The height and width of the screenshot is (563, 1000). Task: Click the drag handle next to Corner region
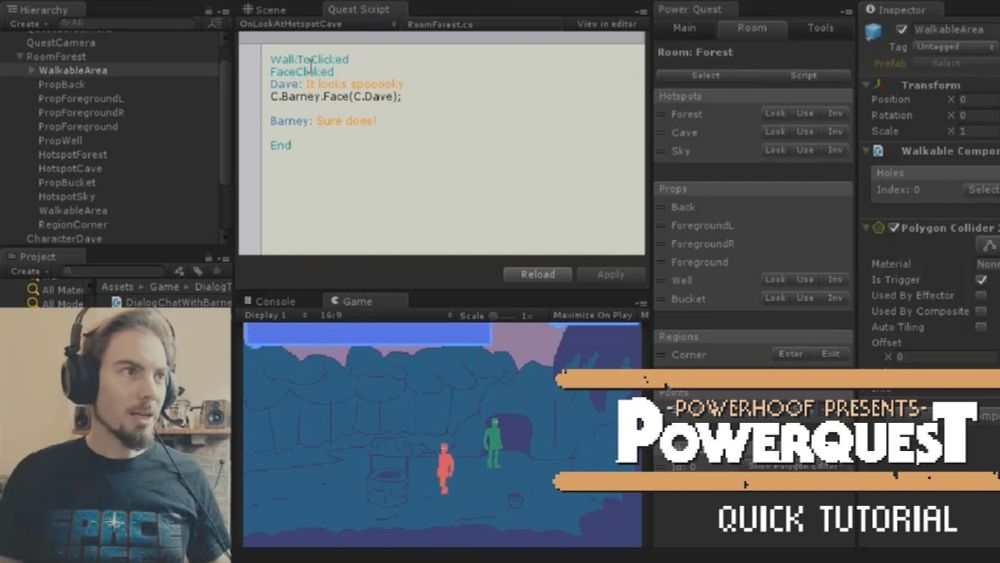[661, 355]
